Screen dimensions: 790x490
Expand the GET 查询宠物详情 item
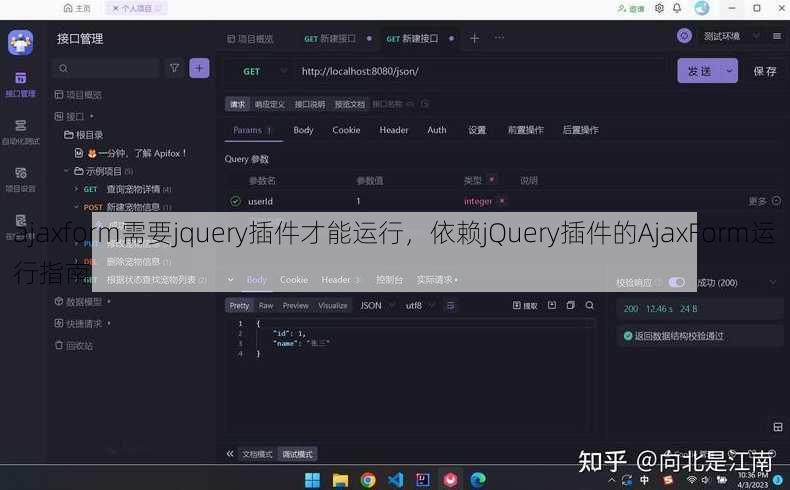point(76,189)
